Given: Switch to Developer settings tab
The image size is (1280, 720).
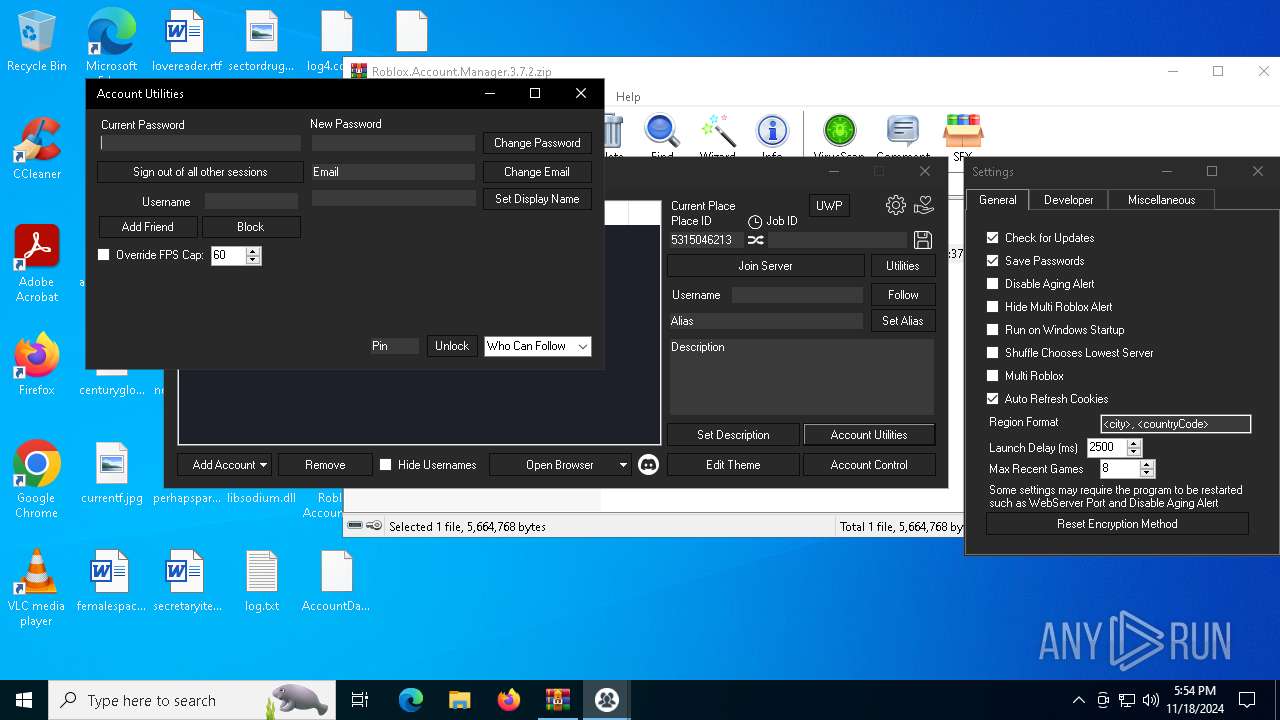Looking at the screenshot, I should pyautogui.click(x=1069, y=200).
